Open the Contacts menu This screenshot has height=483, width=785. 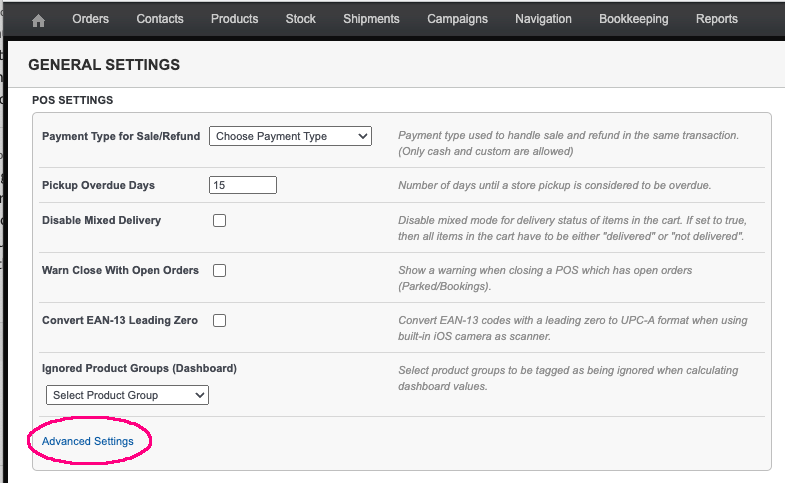(x=160, y=19)
